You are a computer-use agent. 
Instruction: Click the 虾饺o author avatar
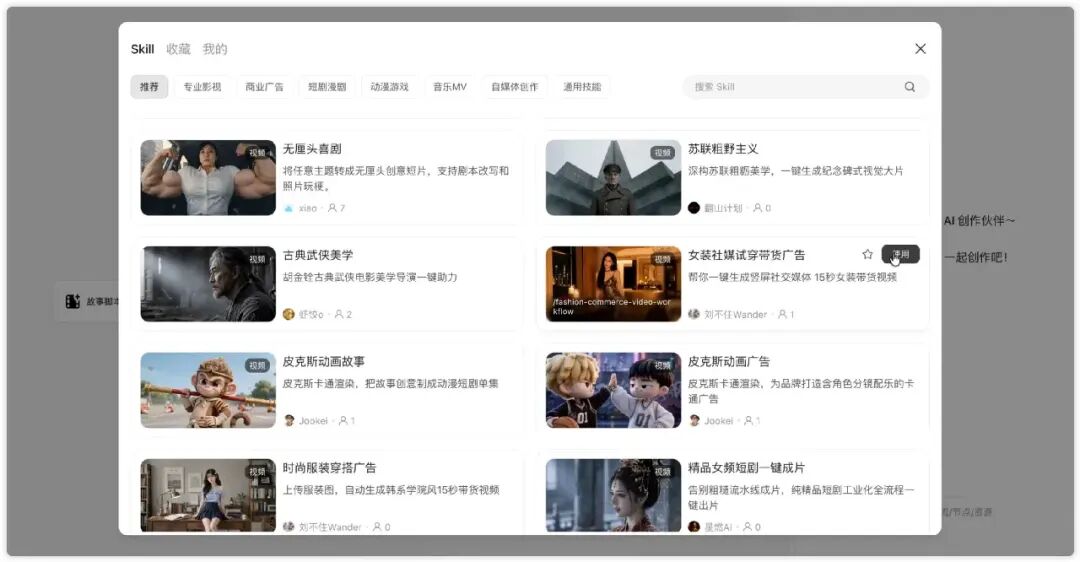tap(289, 314)
